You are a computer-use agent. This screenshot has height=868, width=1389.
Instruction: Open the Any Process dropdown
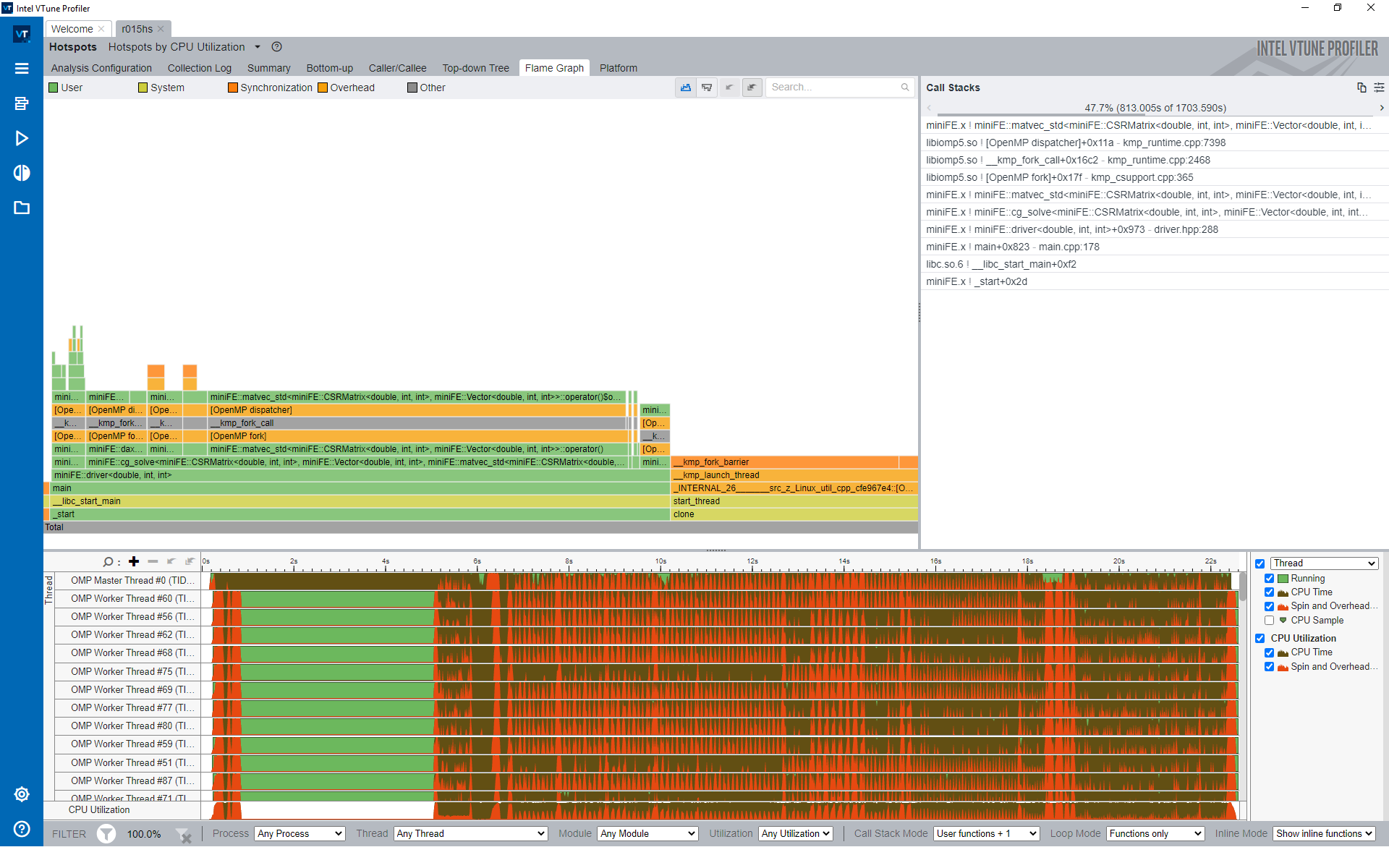(x=300, y=834)
